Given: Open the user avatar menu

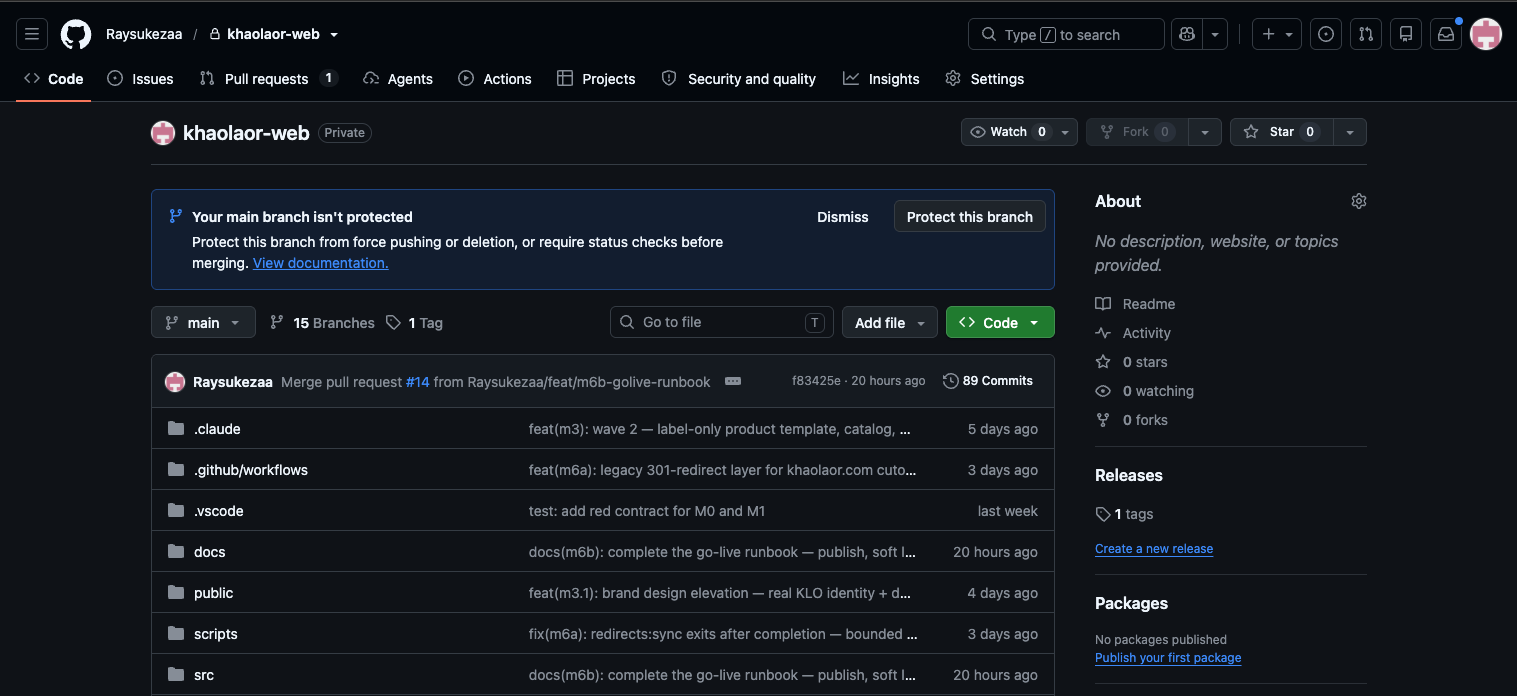Looking at the screenshot, I should (1486, 34).
